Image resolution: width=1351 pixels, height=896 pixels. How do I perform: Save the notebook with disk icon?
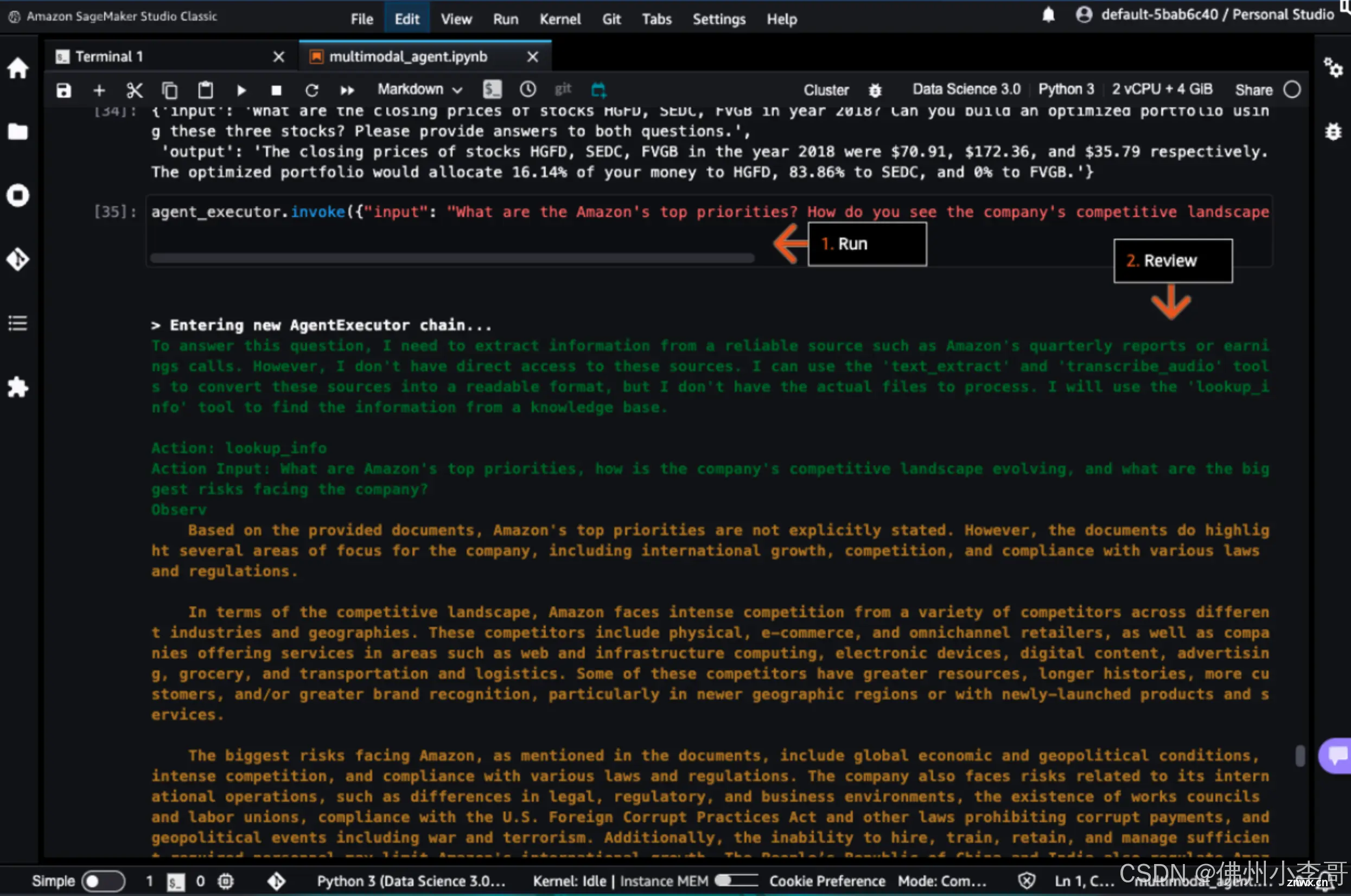[63, 89]
